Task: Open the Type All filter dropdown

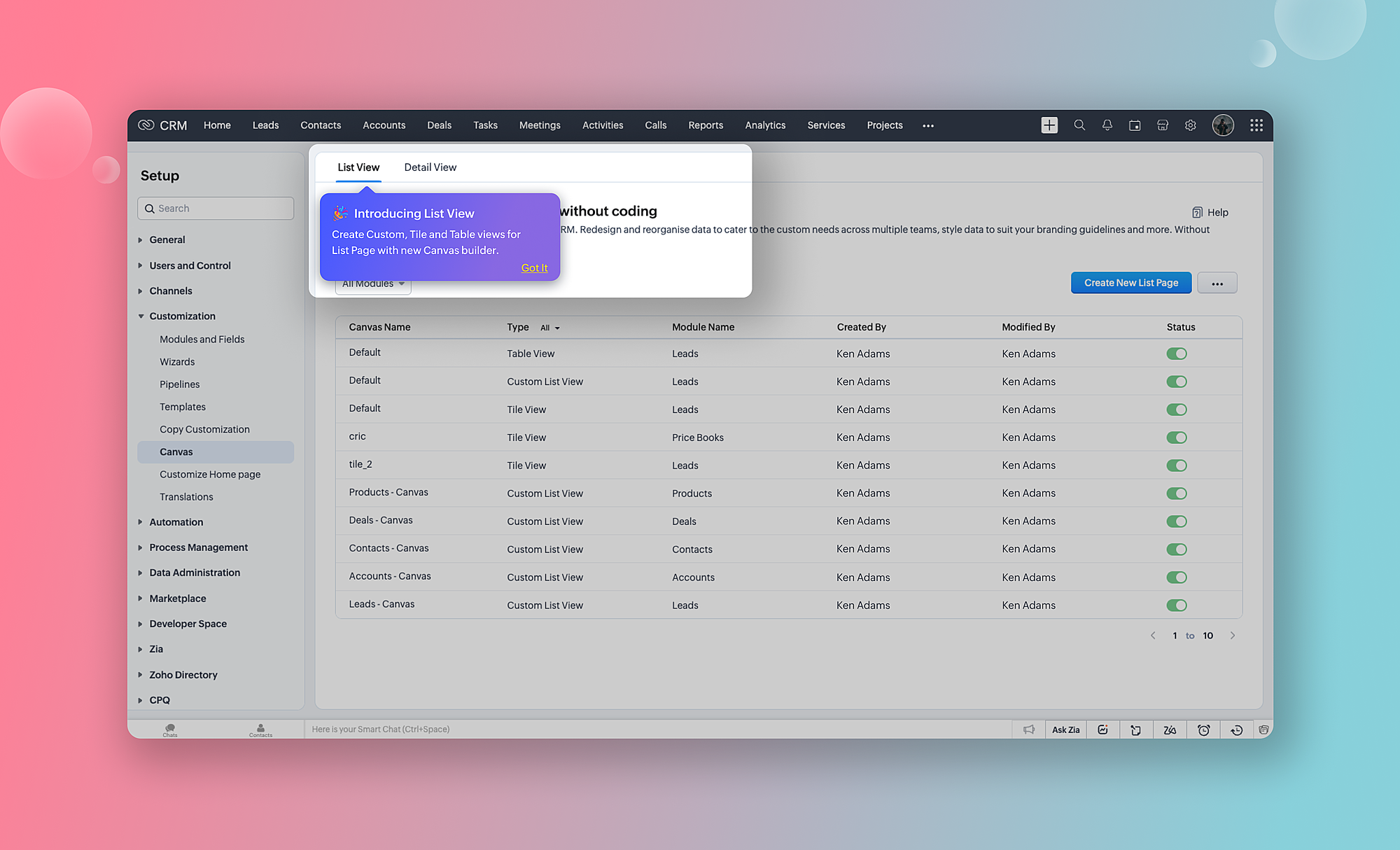Action: [549, 328]
